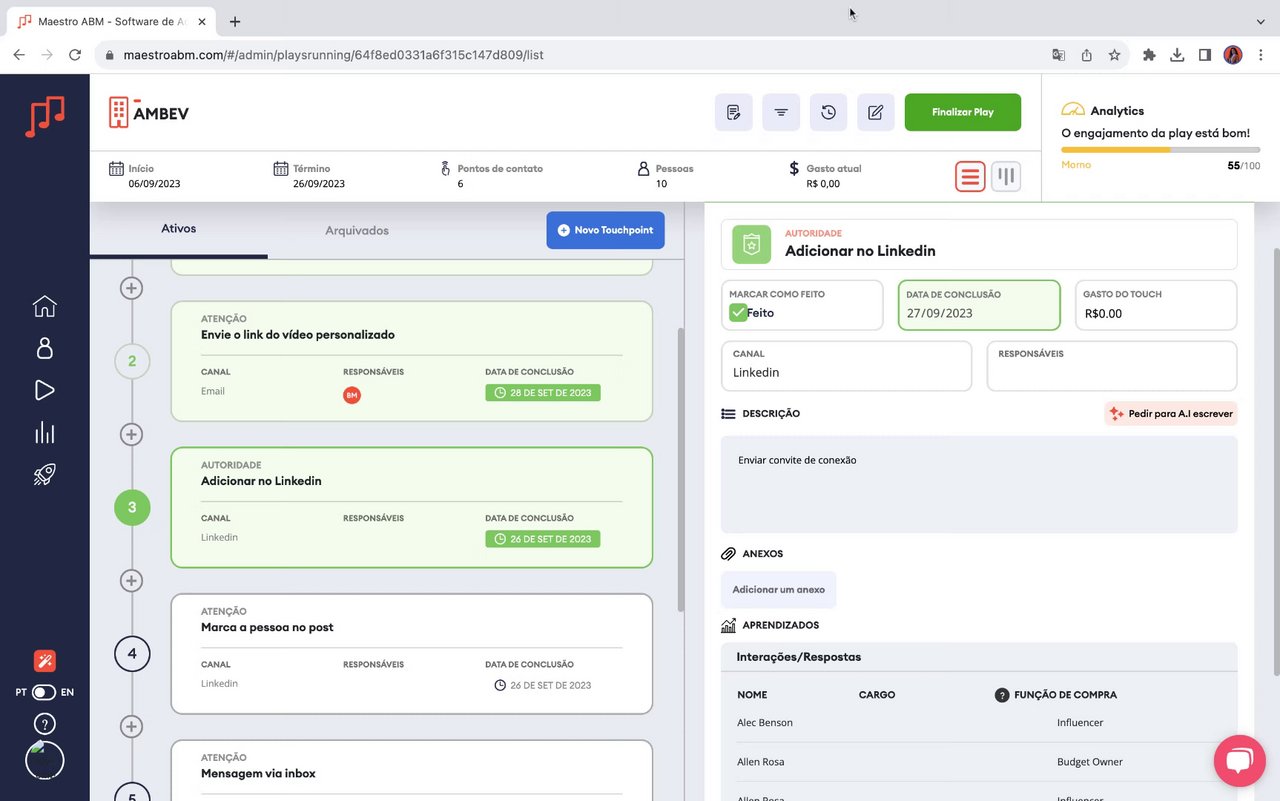Click the Função de Compra help icon
The height and width of the screenshot is (801, 1280).
coord(1002,695)
